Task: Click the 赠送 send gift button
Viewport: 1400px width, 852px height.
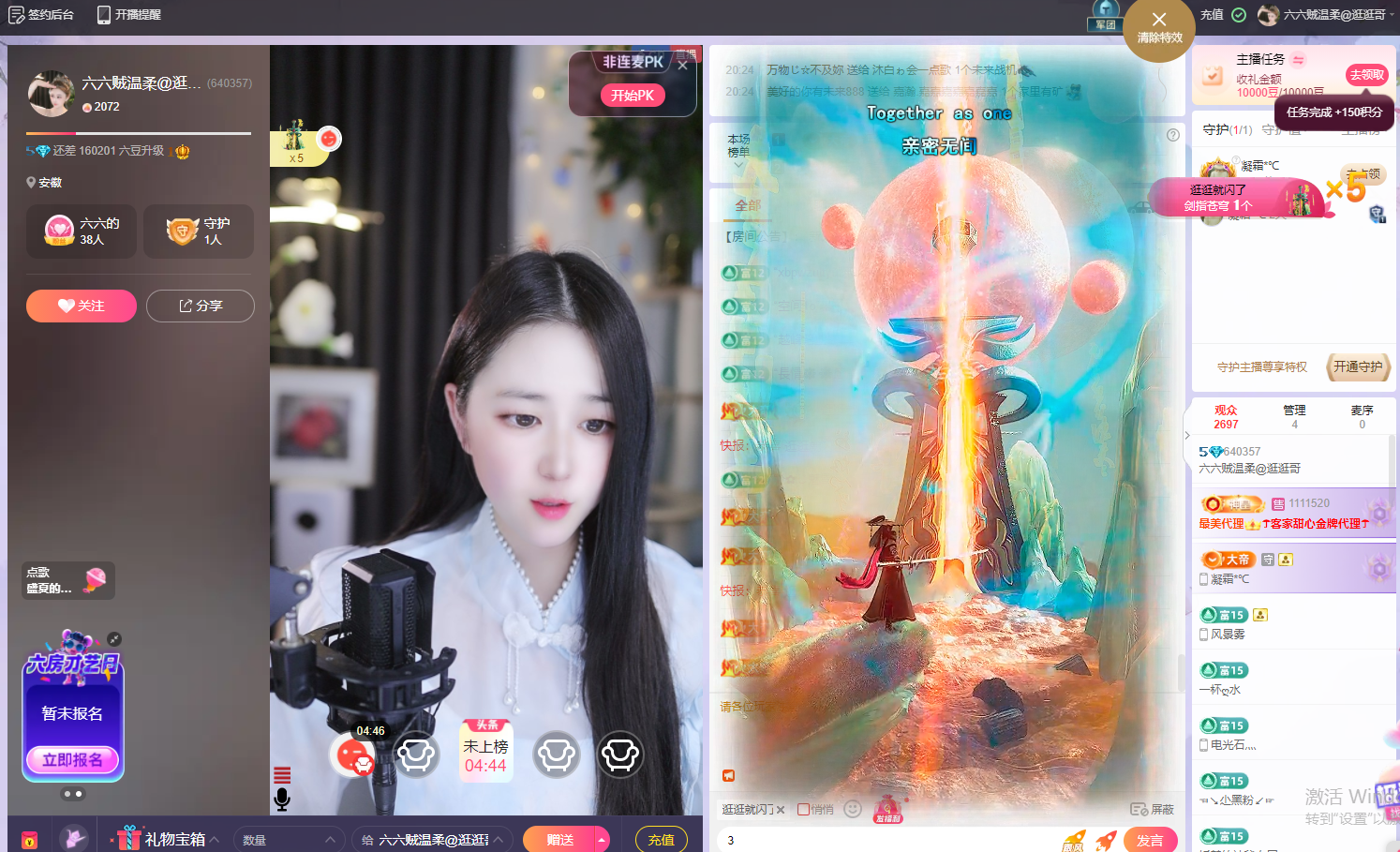Action: click(x=559, y=840)
